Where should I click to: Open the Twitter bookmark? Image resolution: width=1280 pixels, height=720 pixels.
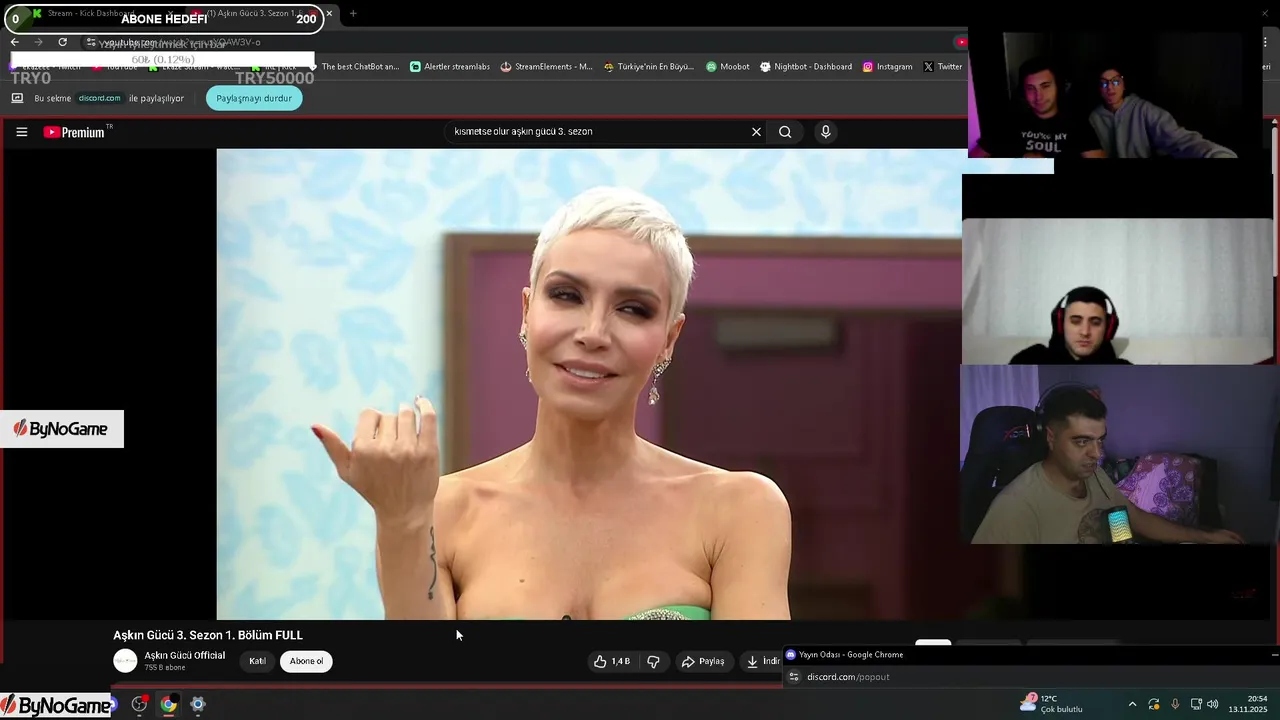tap(943, 67)
